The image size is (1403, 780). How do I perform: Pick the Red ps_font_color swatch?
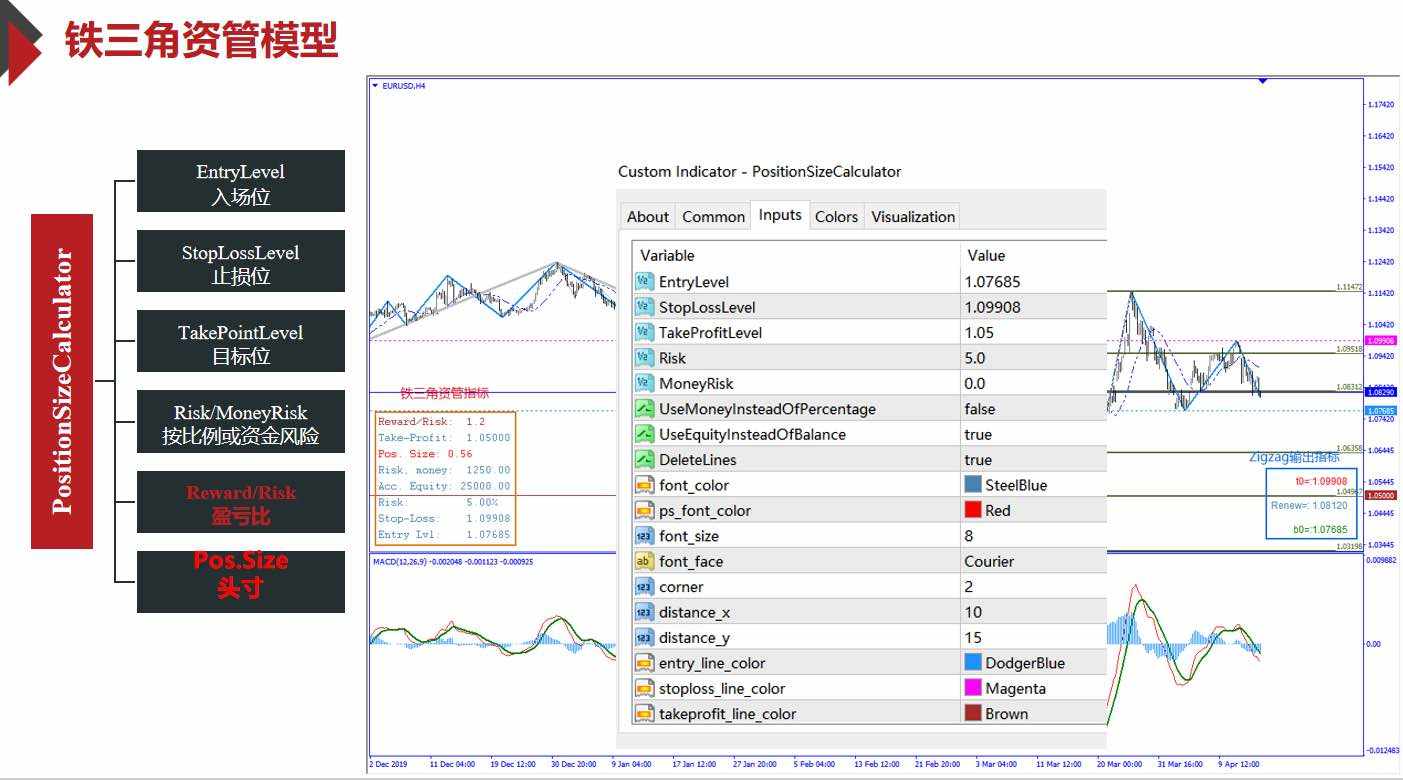coord(973,510)
